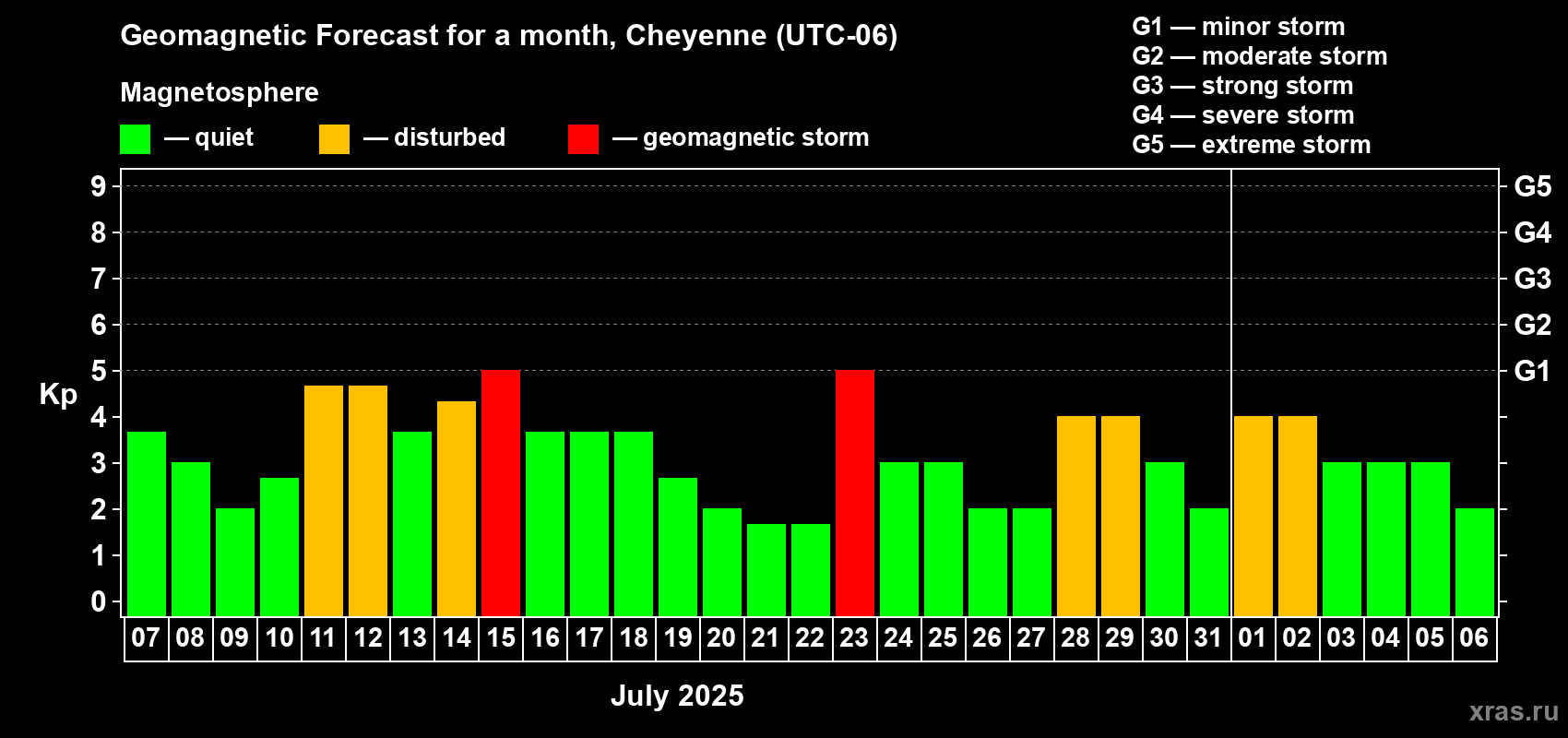Click the orange bar for July 12
Image resolution: width=1568 pixels, height=738 pixels.
(368, 501)
